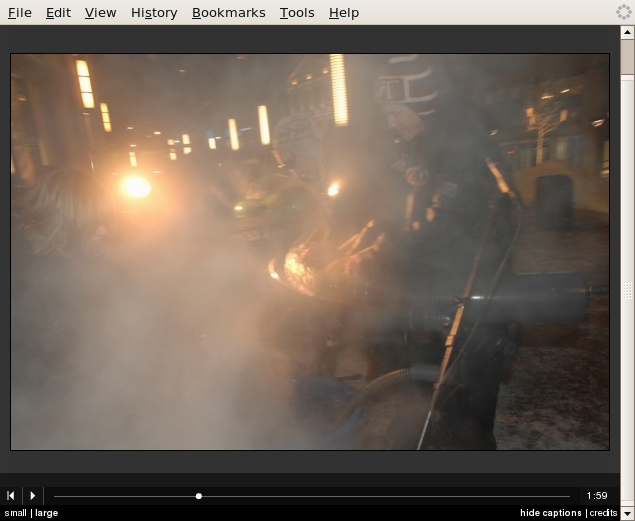Open the Help menu

[x=343, y=13]
